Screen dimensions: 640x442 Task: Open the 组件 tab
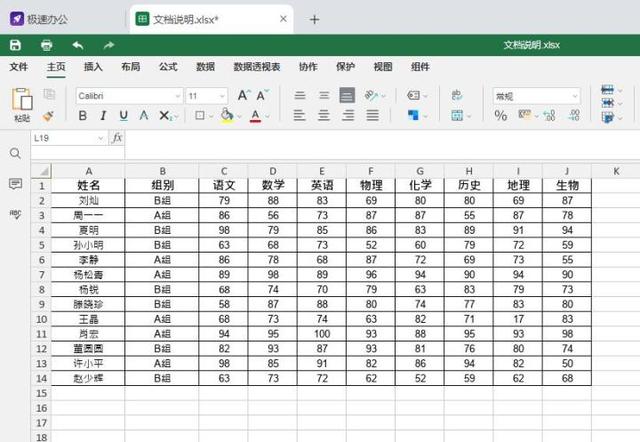[x=420, y=67]
